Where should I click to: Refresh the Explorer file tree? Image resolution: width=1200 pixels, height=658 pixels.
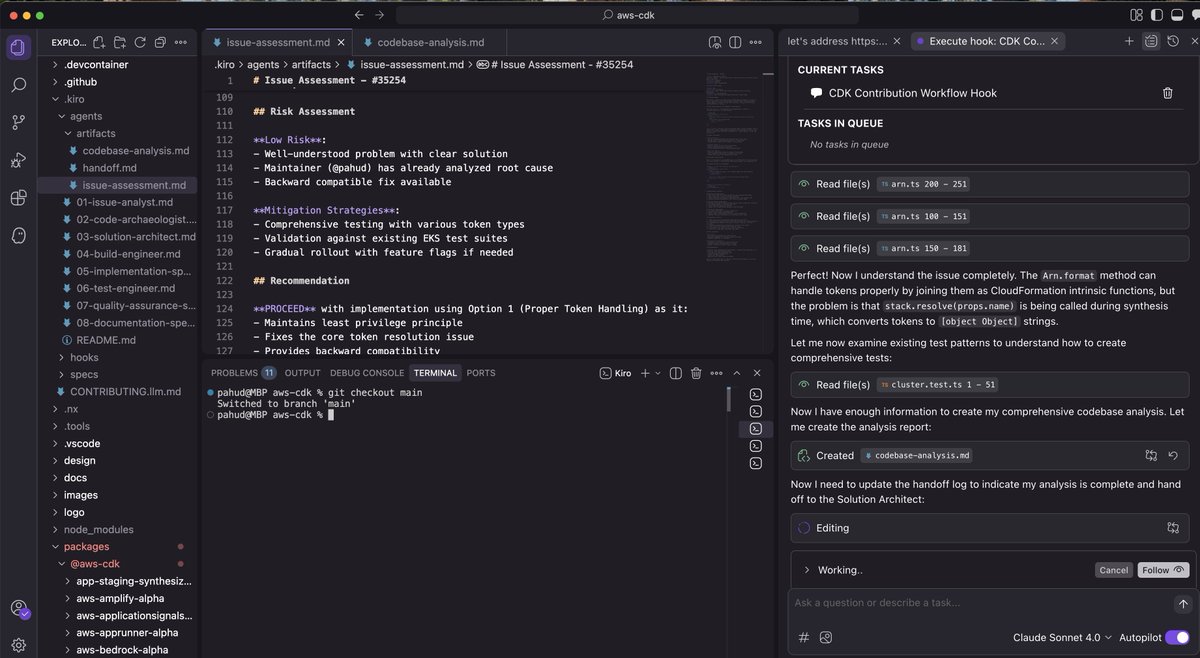point(140,42)
